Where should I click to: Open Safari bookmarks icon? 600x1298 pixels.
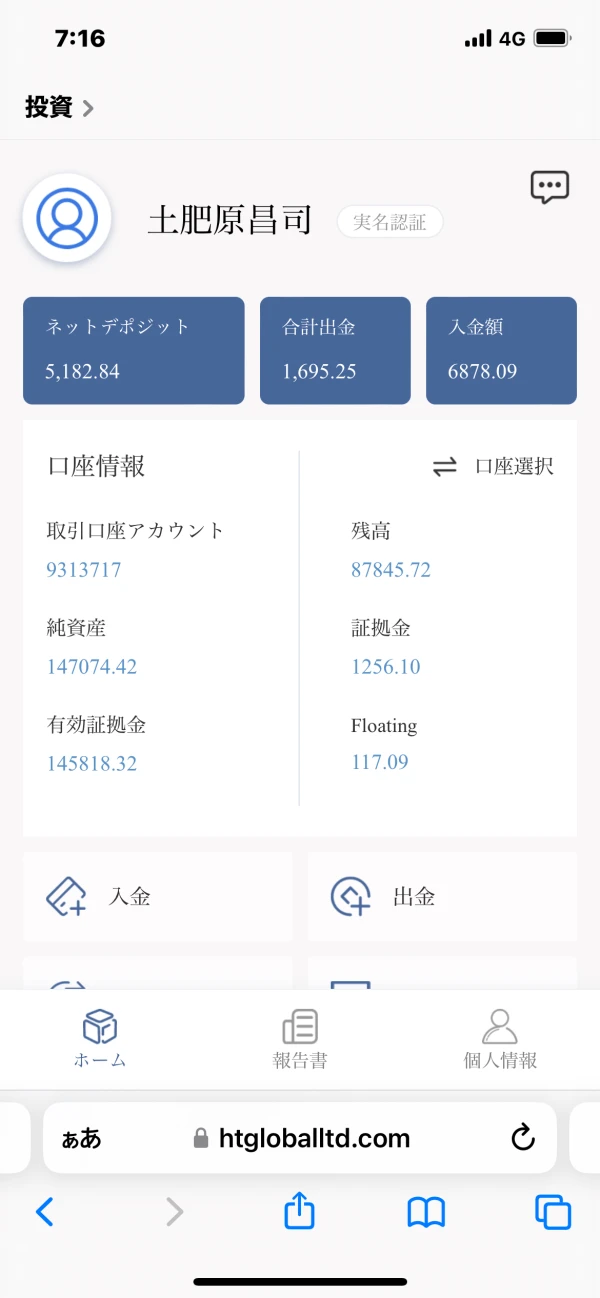[x=426, y=1211]
